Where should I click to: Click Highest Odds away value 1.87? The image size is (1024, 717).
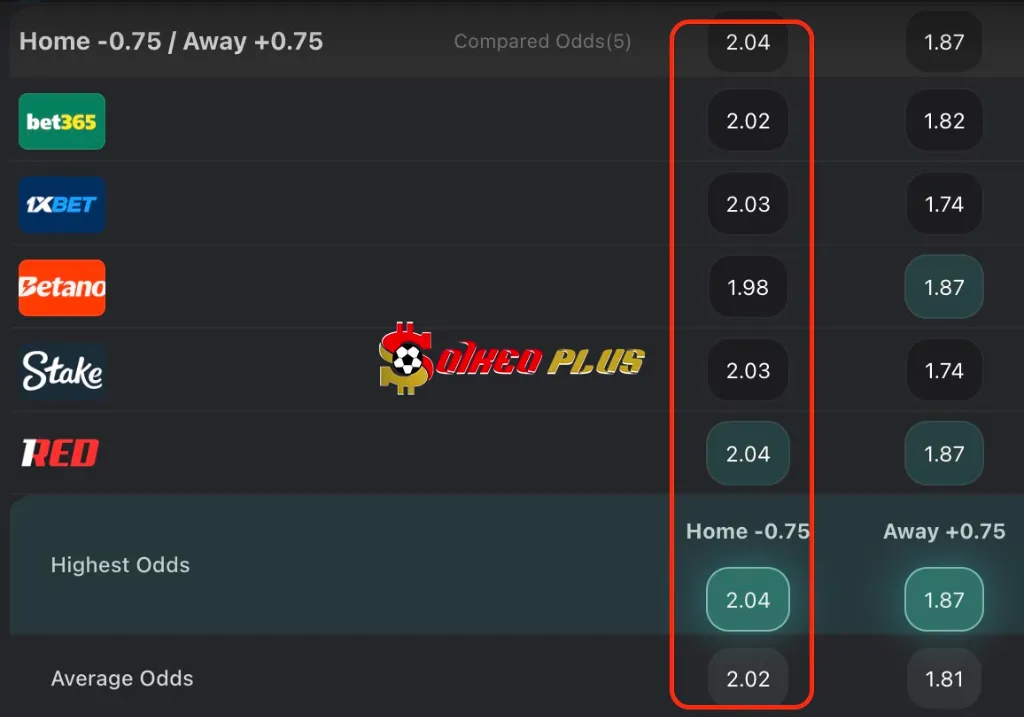pyautogui.click(x=944, y=599)
